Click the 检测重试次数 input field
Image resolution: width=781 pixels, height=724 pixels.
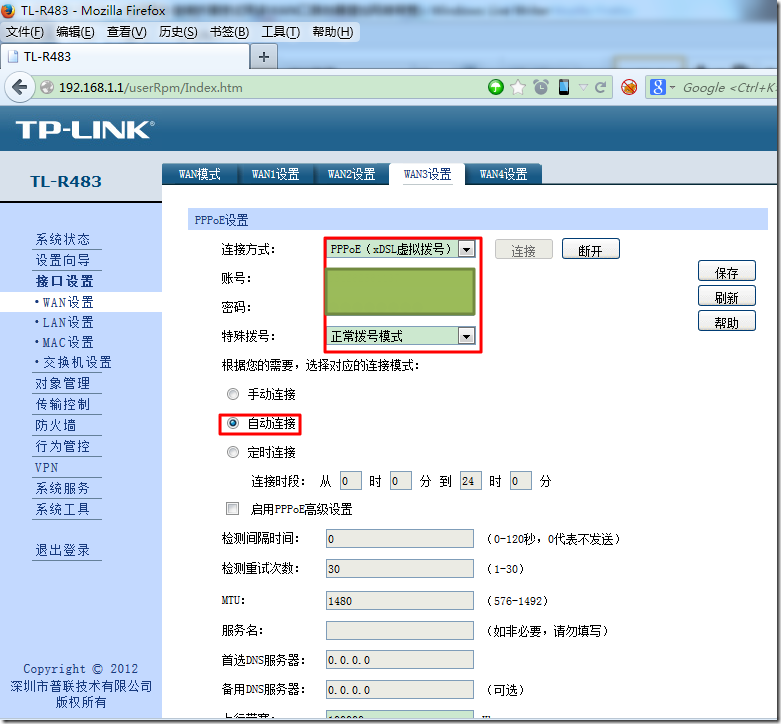point(400,569)
